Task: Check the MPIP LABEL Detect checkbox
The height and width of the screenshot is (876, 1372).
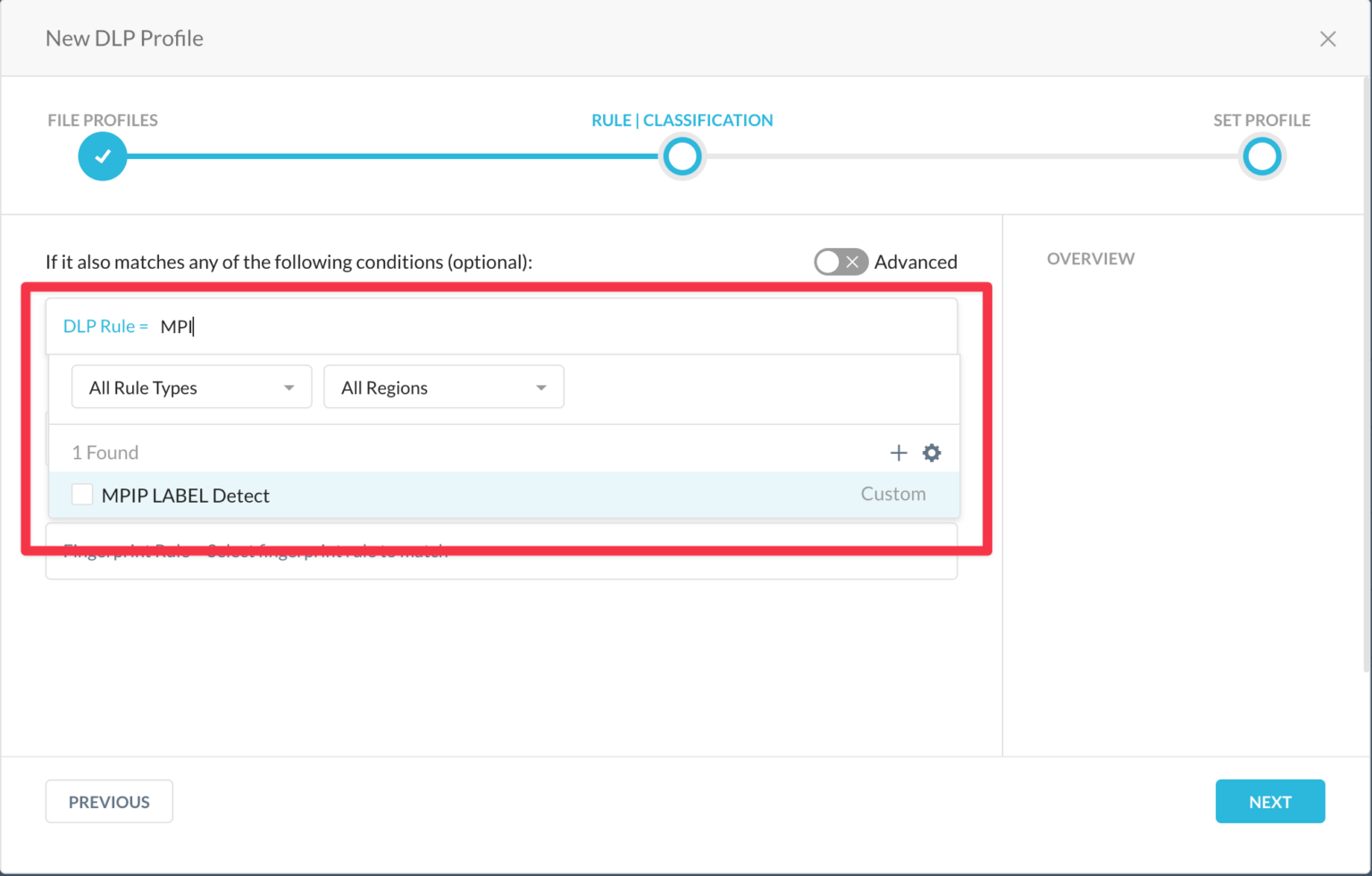Action: tap(81, 494)
